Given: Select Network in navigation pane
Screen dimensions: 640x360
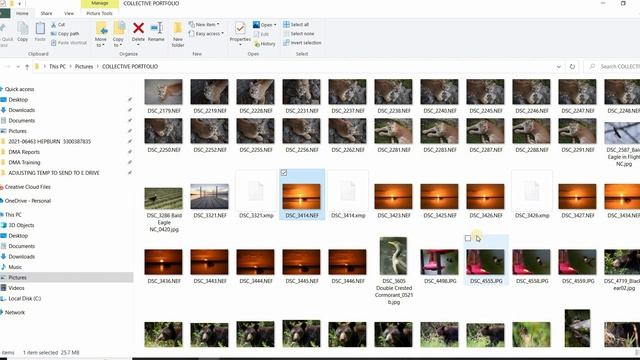Looking at the screenshot, I should [x=15, y=313].
